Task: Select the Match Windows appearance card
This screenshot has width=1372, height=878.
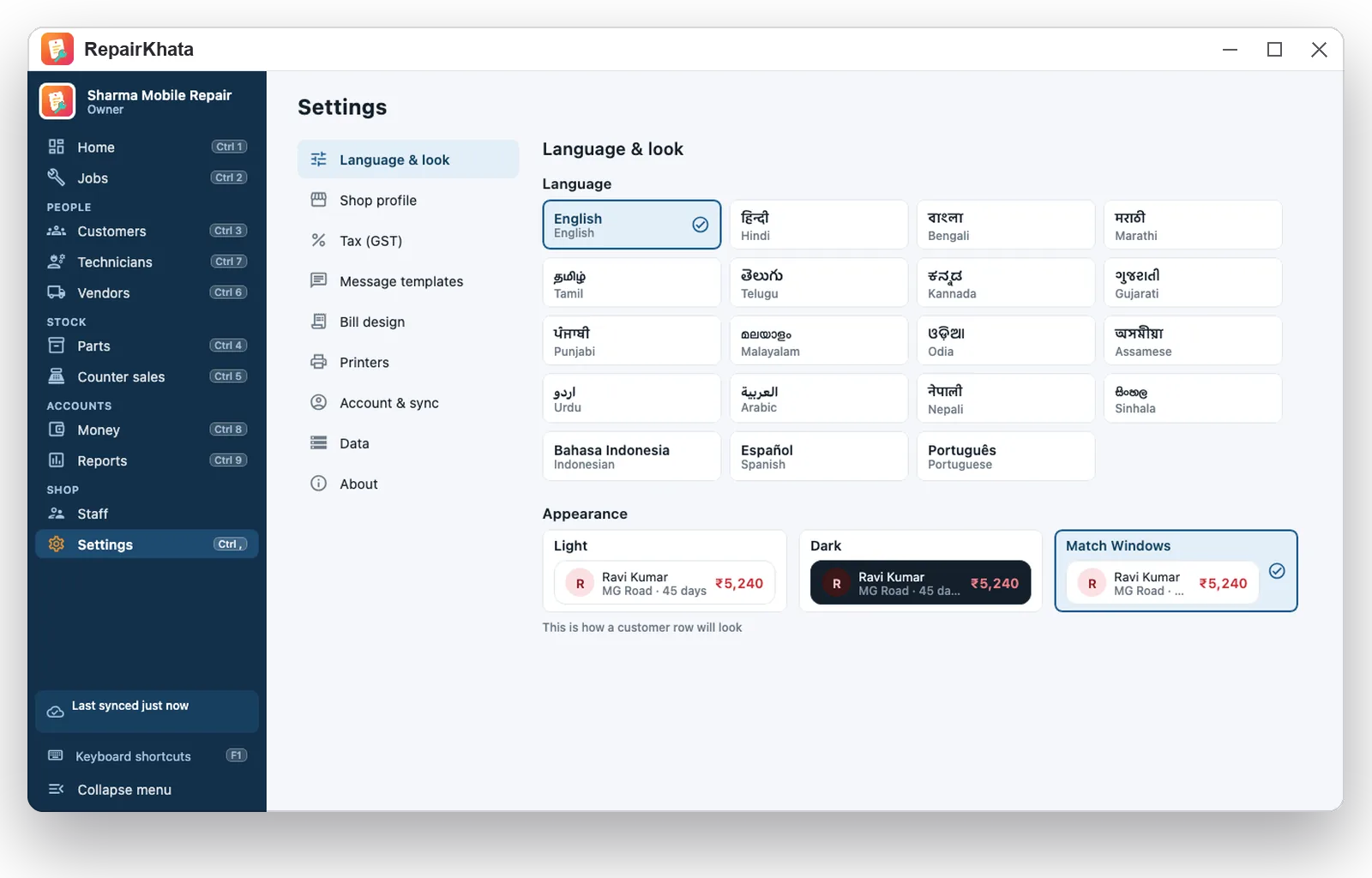Action: point(1176,571)
